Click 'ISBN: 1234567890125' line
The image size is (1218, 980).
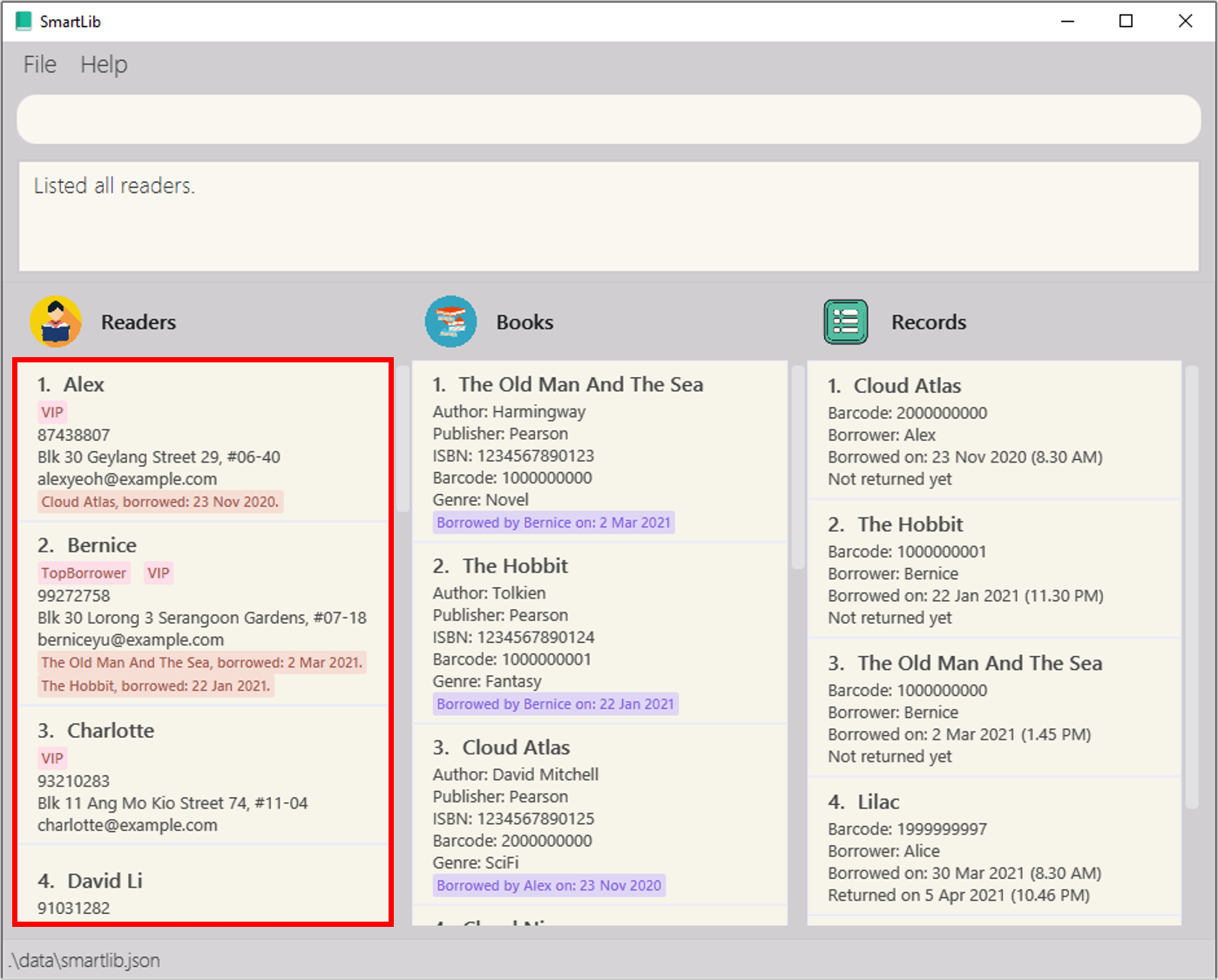(x=513, y=819)
